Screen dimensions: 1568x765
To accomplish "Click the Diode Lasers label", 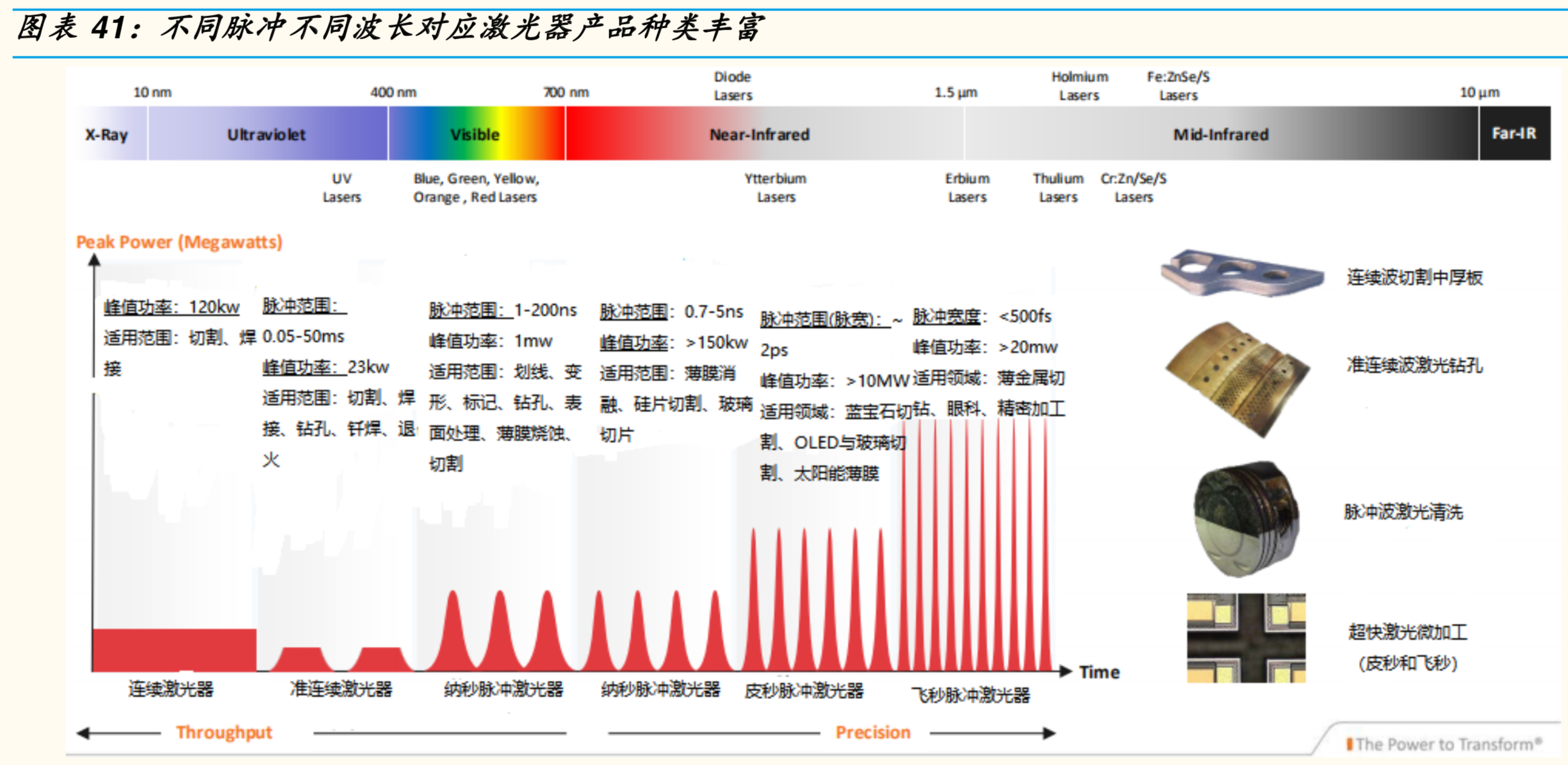I will click(x=733, y=86).
